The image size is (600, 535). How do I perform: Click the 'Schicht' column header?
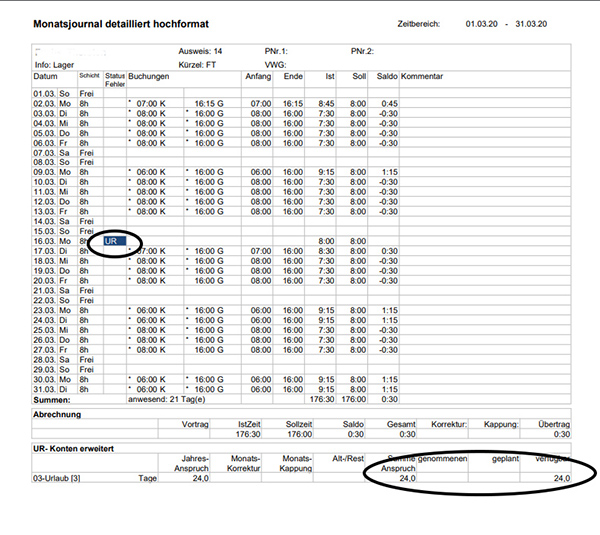coord(90,76)
